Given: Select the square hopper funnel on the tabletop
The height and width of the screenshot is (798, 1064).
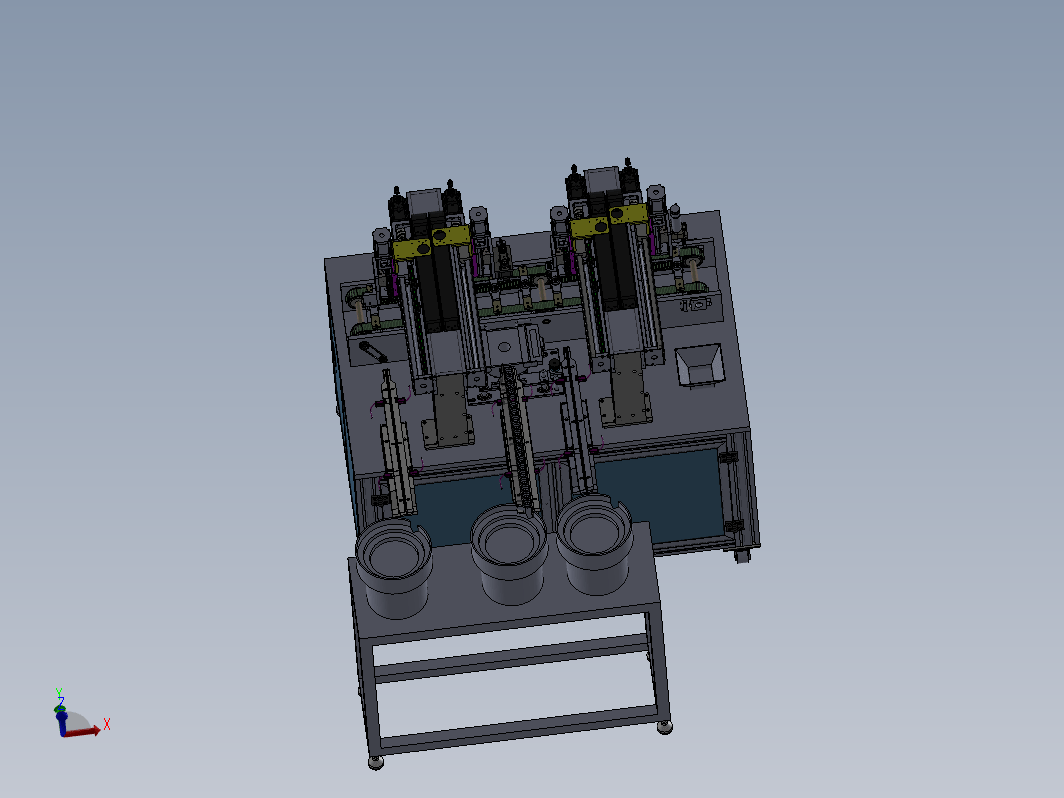Looking at the screenshot, I should coord(700,365).
